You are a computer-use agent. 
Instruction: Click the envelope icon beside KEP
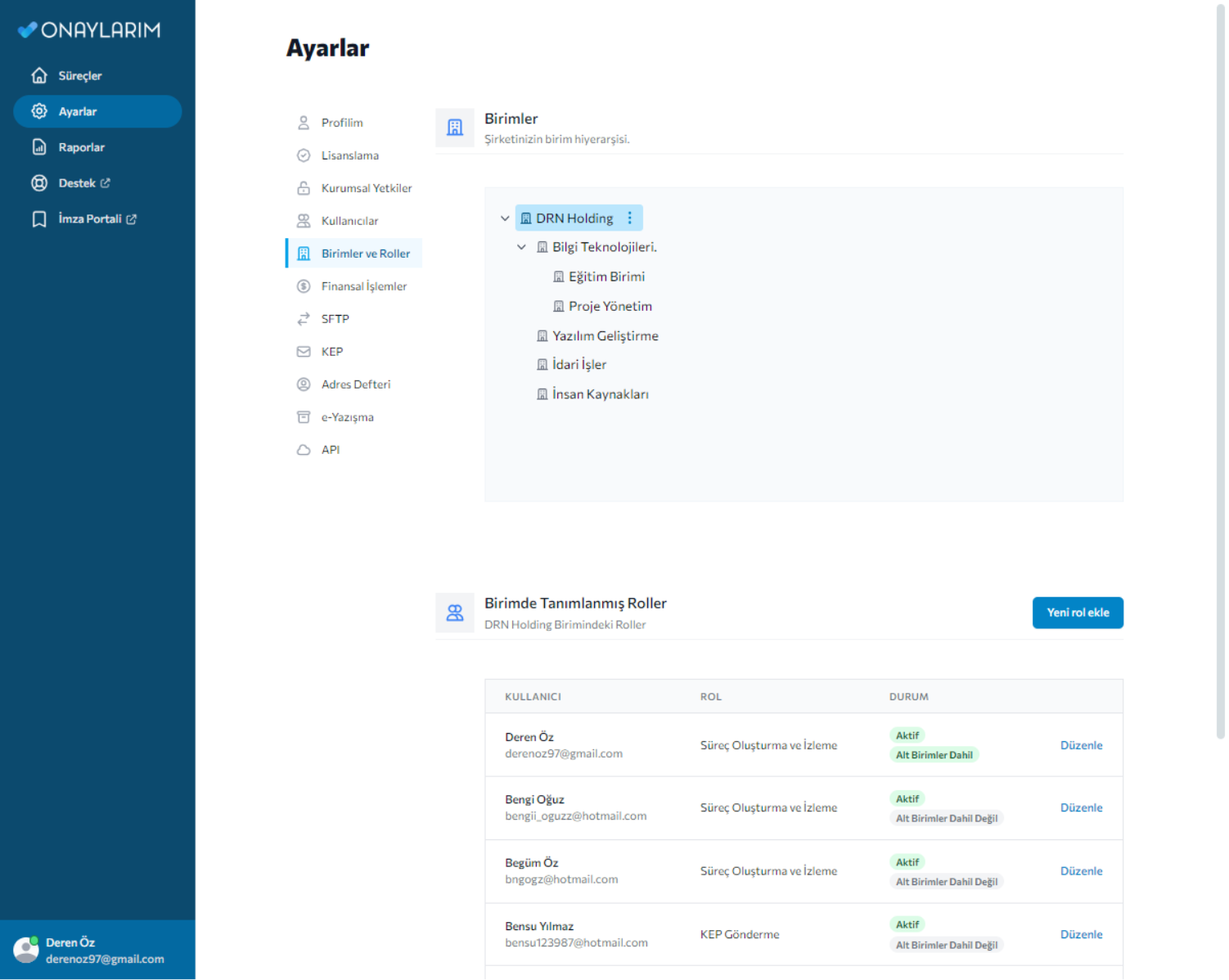(304, 352)
